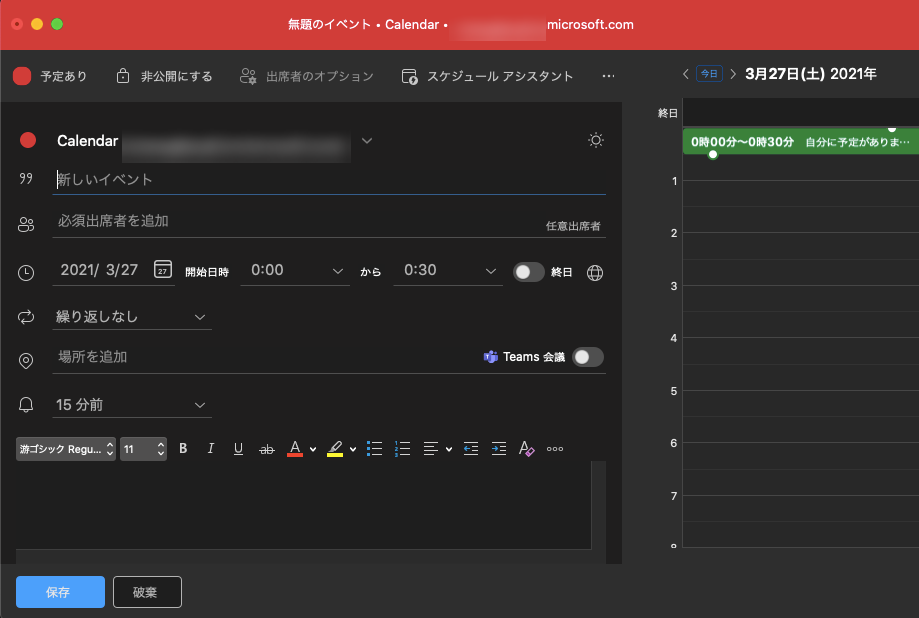This screenshot has width=919, height=618.
Task: Open highlight color dropdown arrow
Action: coord(353,450)
